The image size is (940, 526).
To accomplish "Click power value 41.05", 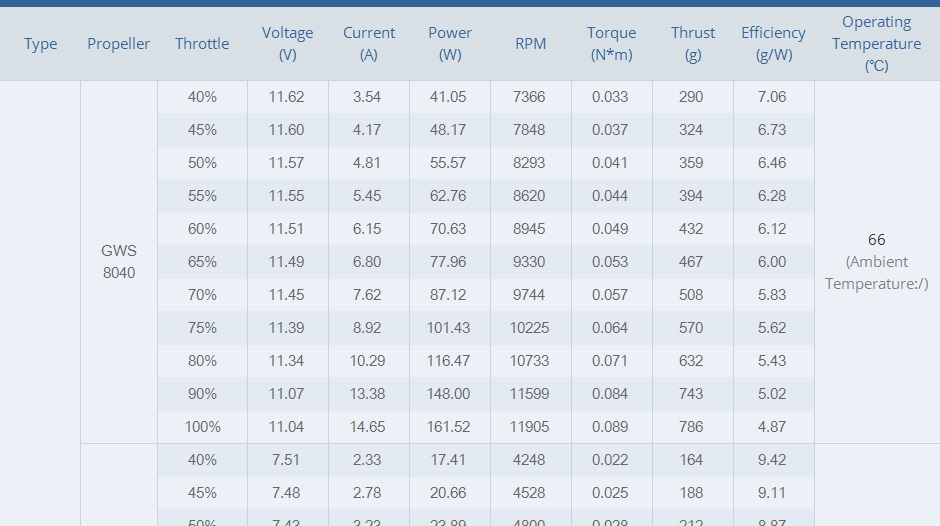I will pos(448,97).
